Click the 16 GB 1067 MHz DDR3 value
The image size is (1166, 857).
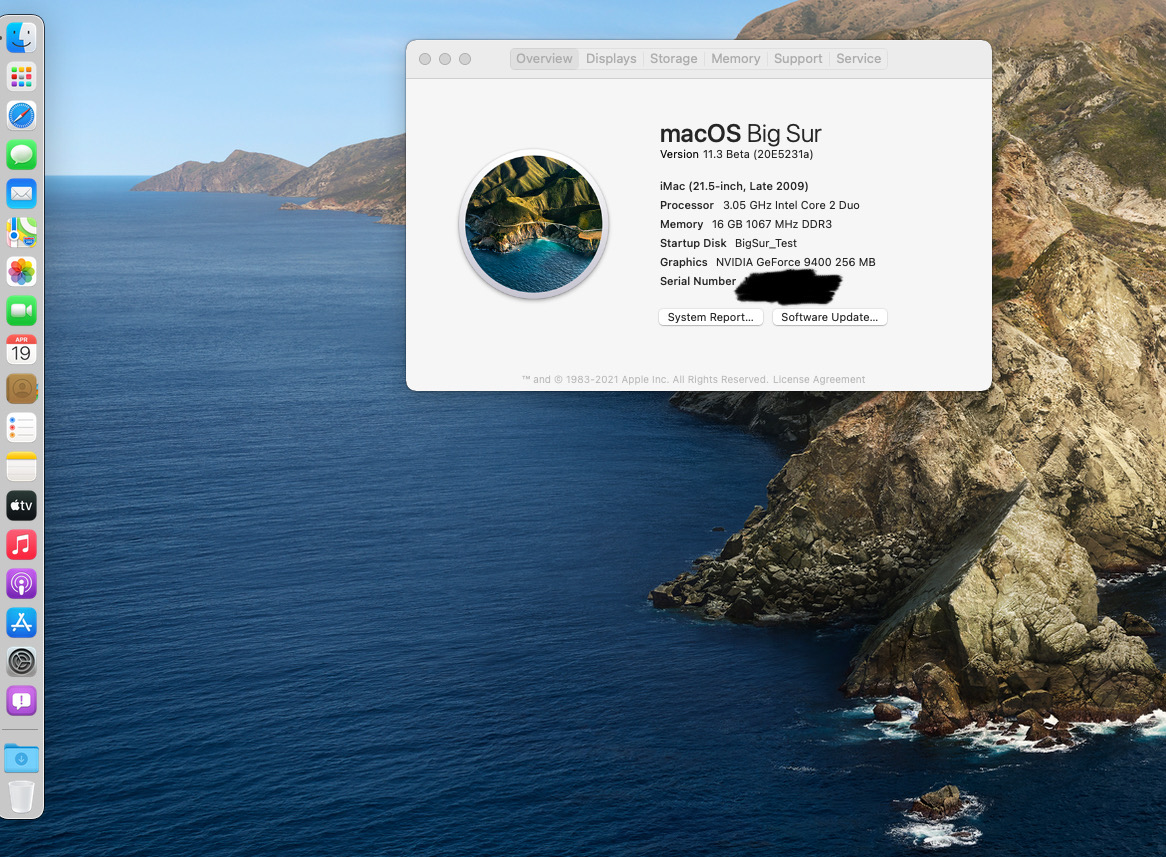click(x=772, y=224)
